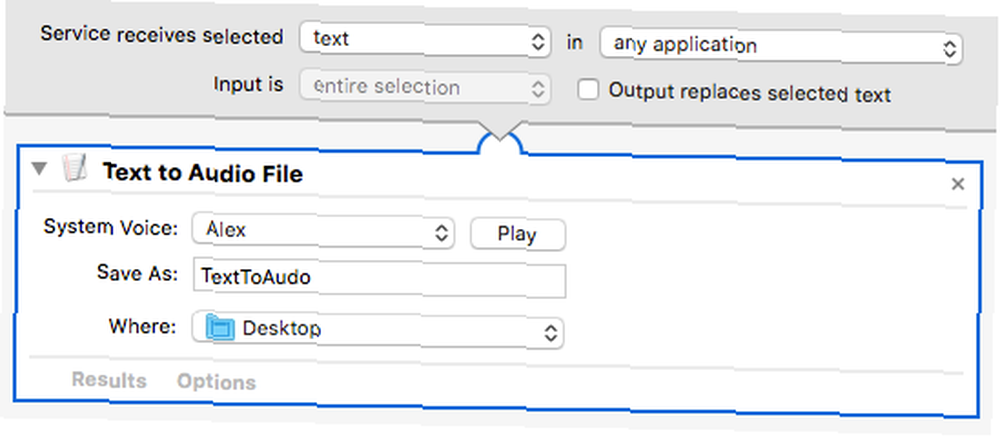1000x437 pixels.
Task: Click the text dropdown stepper arrows
Action: pos(538,42)
